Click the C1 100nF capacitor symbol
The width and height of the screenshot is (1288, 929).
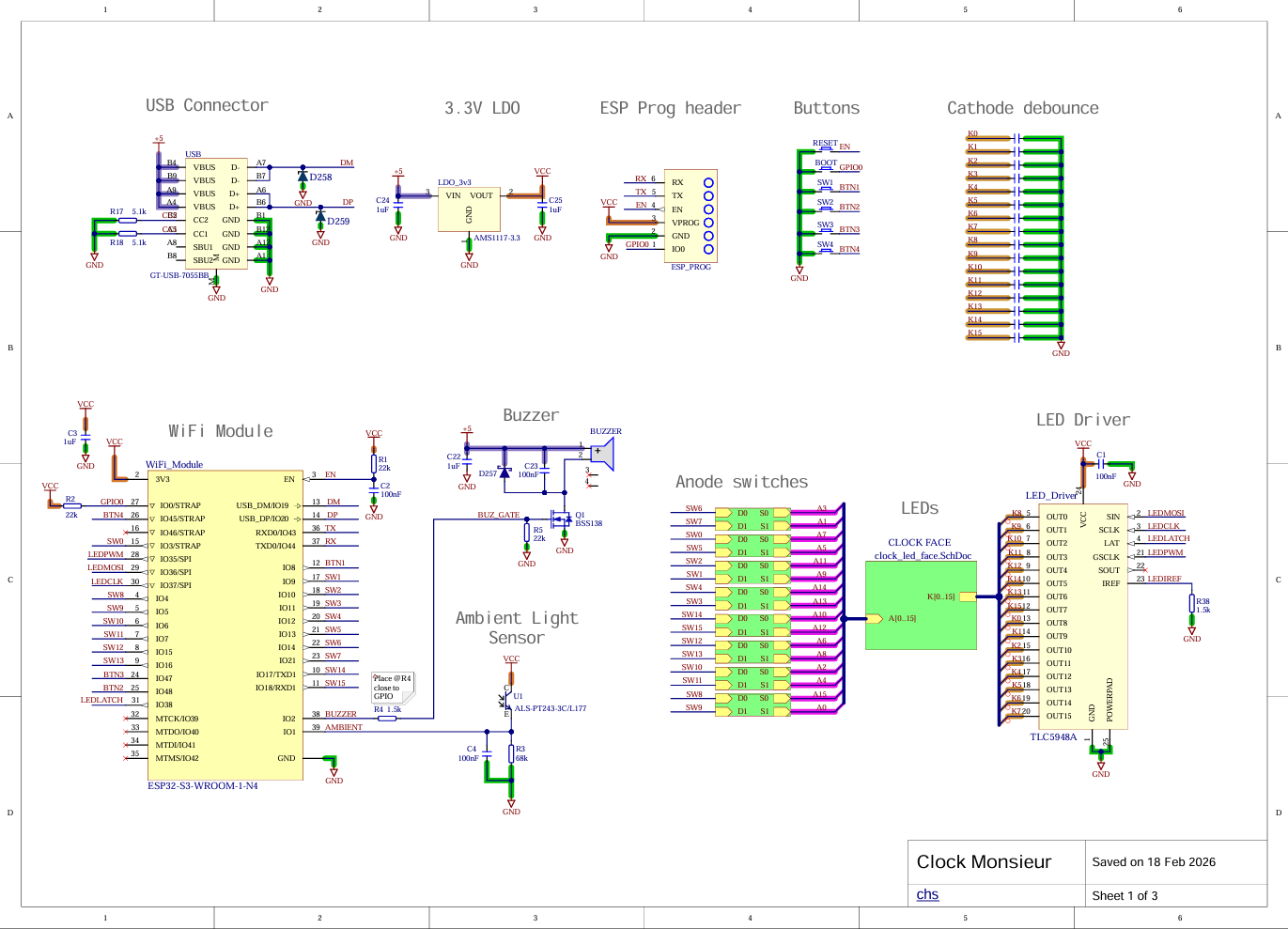pos(1101,464)
